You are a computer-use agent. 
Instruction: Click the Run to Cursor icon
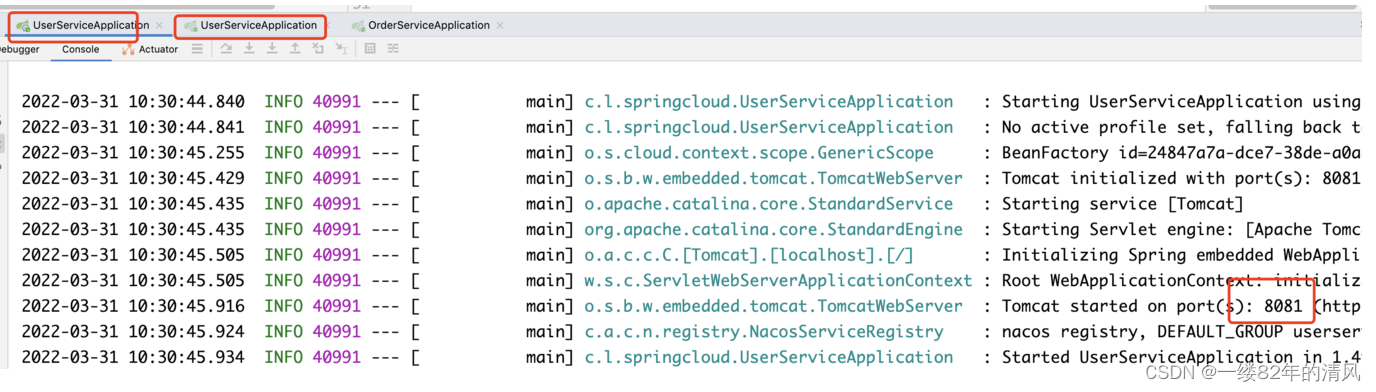click(342, 49)
